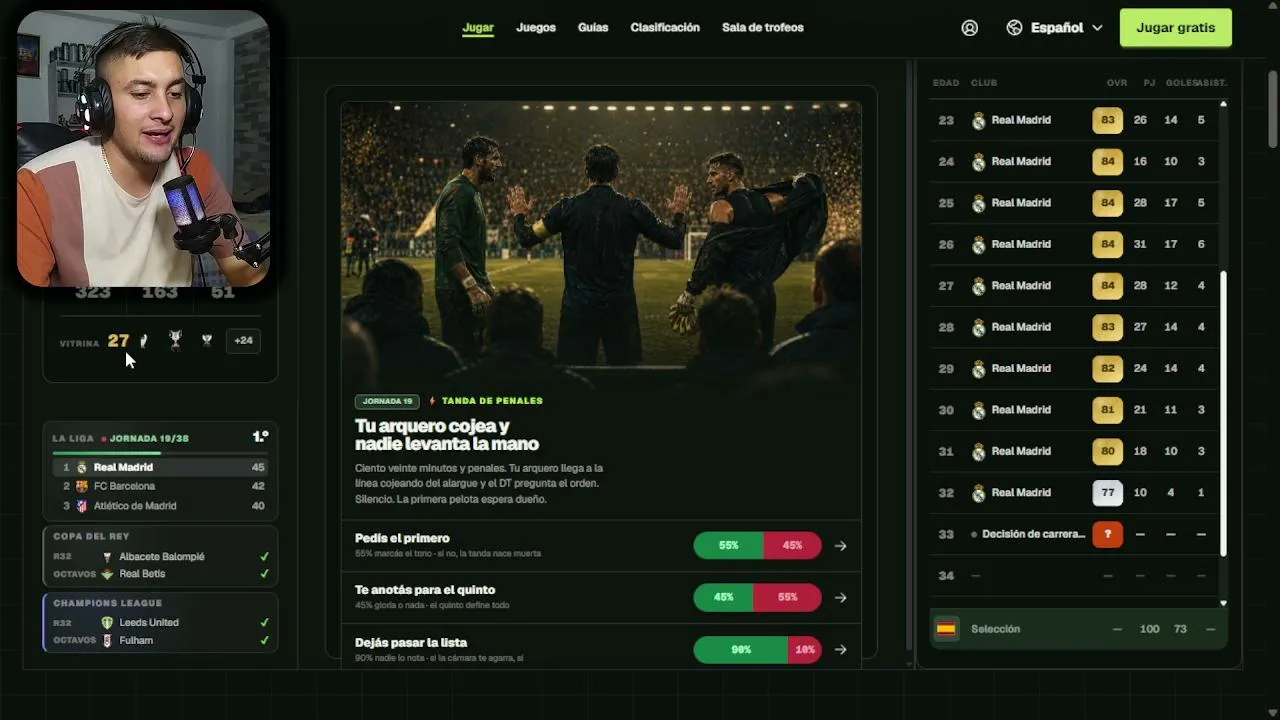Click the Real Betis crest
This screenshot has height=720, width=1280.
coord(107,574)
